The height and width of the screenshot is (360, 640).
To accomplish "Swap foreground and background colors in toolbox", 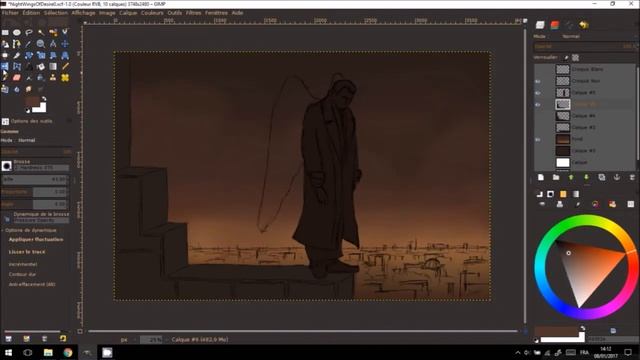I will point(44,99).
